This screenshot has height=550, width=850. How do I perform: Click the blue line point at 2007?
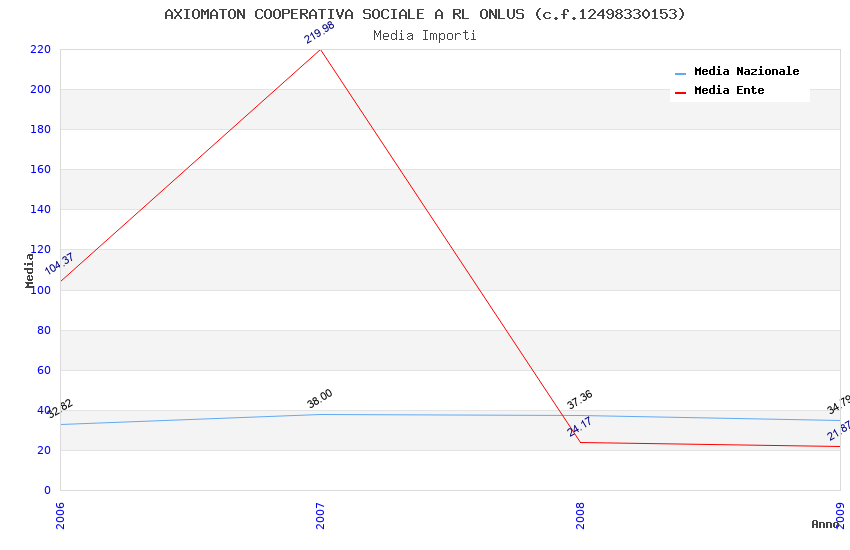pyautogui.click(x=320, y=415)
